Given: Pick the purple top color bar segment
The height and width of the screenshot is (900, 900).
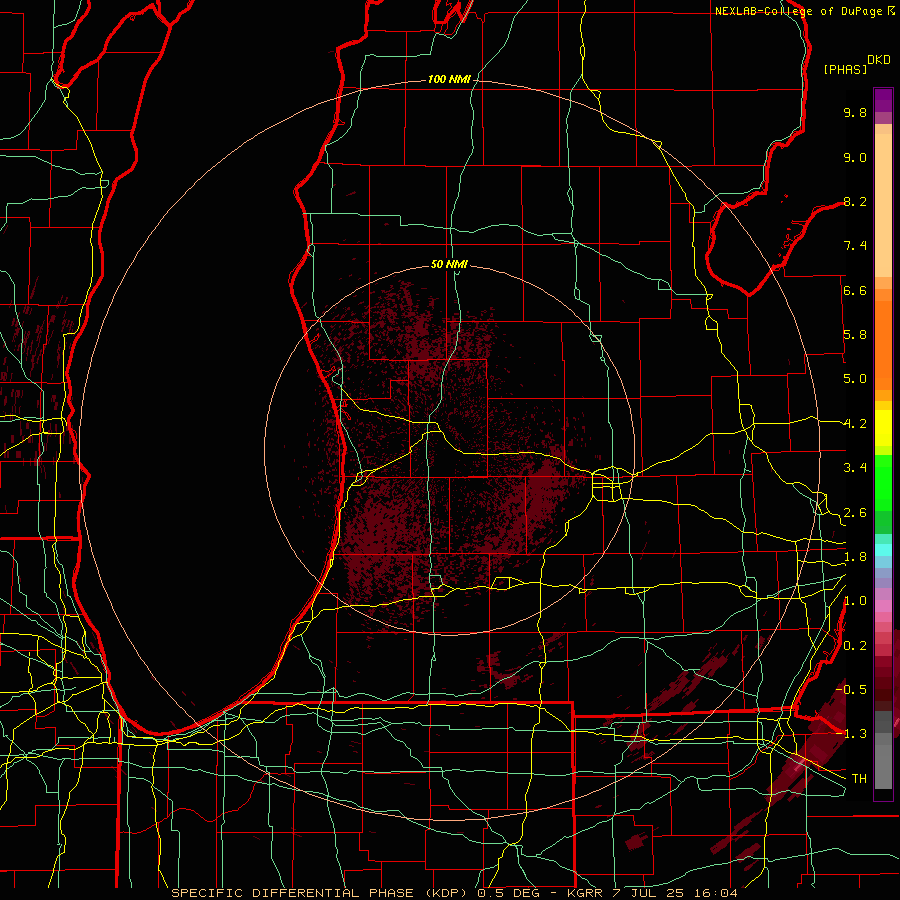Looking at the screenshot, I should 883,100.
